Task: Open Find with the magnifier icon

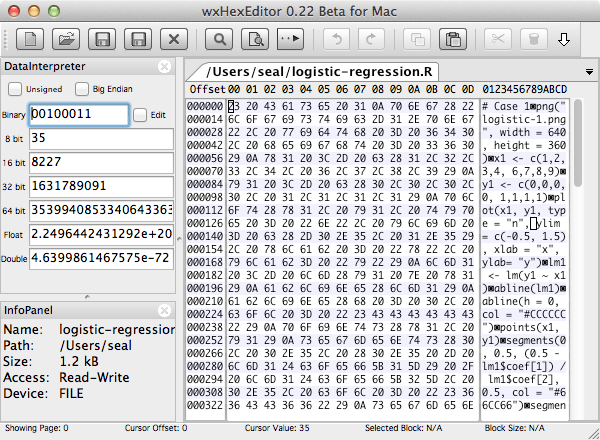Action: coord(219,39)
